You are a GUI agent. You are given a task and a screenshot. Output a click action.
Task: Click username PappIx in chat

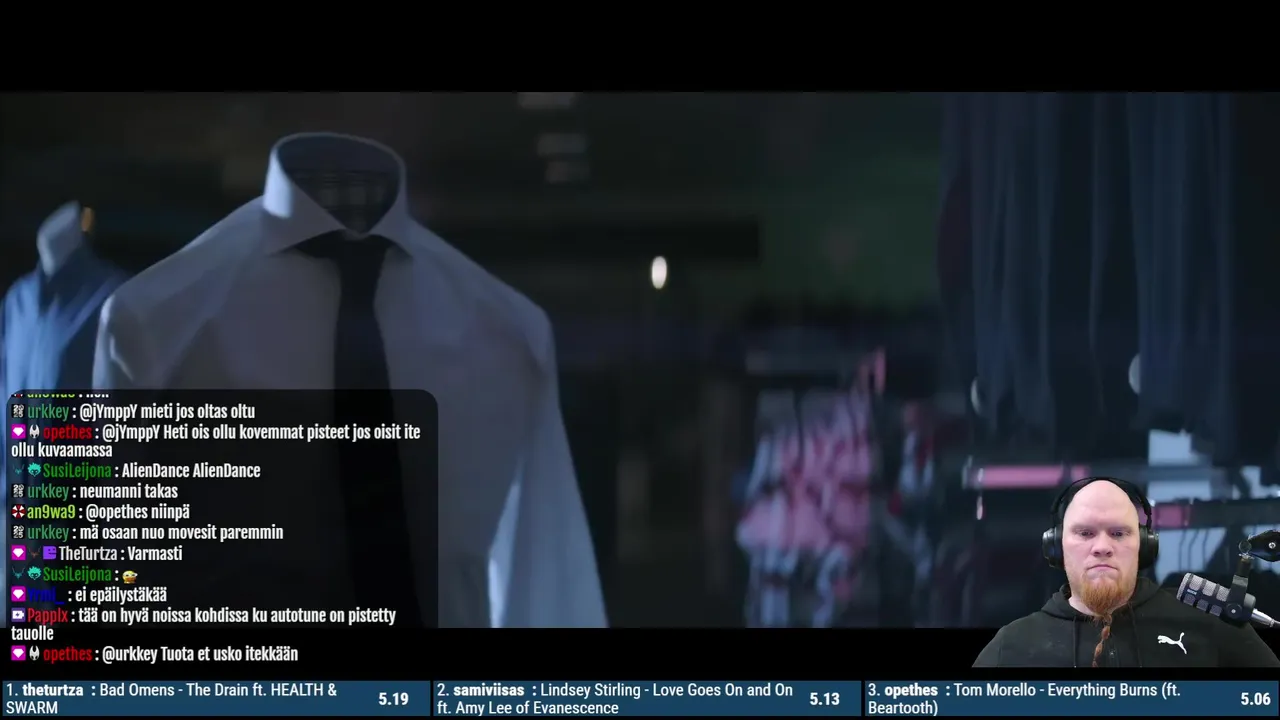pyautogui.click(x=47, y=615)
